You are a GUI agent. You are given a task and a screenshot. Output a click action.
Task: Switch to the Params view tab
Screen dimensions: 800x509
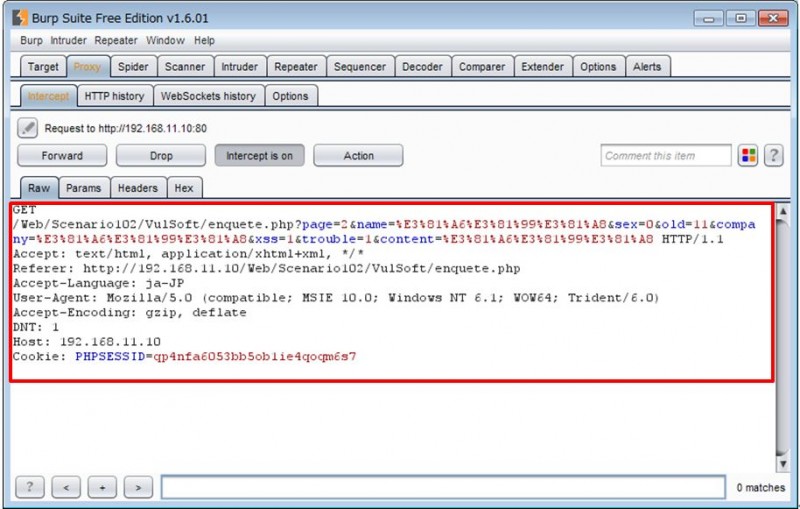click(x=84, y=188)
